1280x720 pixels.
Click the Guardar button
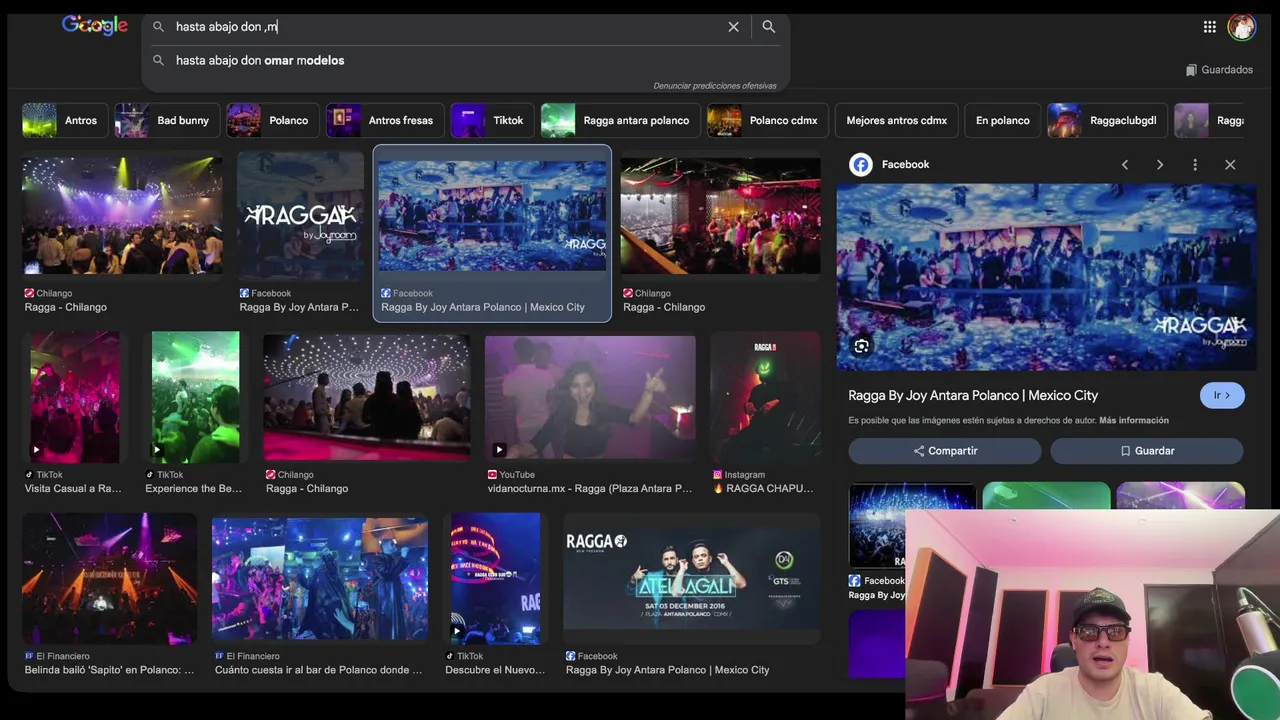pos(1147,451)
